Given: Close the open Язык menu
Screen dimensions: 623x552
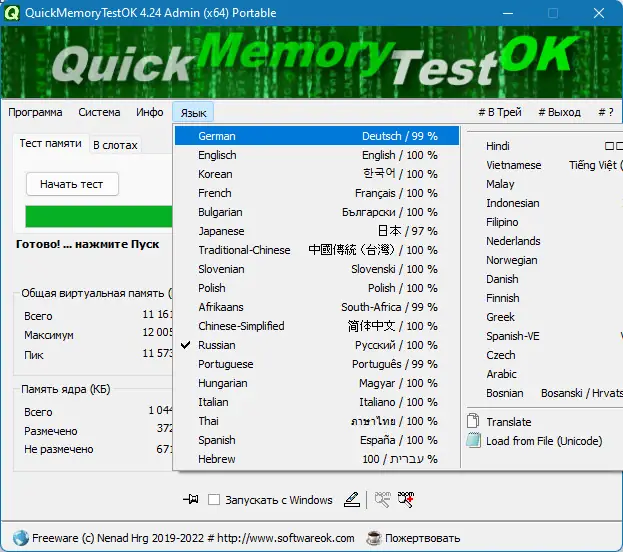Looking at the screenshot, I should click(x=193, y=113).
